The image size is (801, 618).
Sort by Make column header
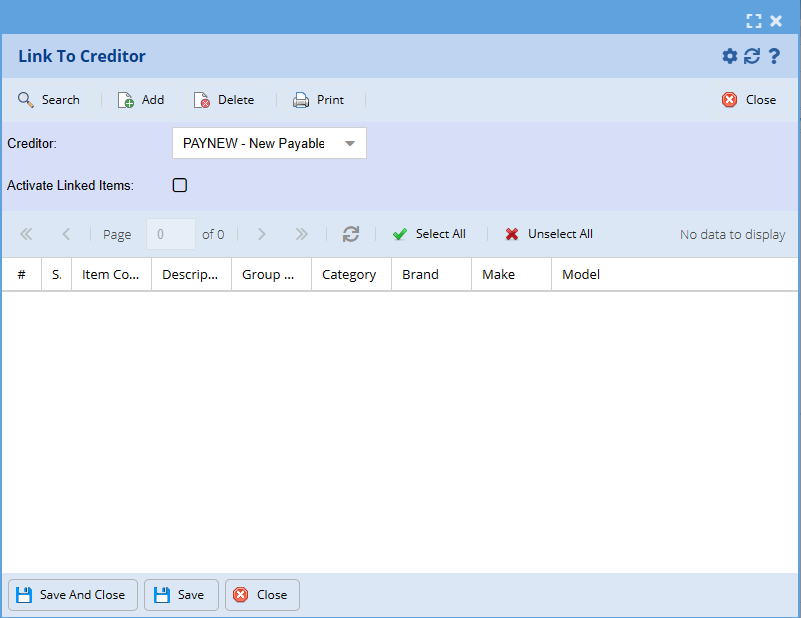[511, 275]
